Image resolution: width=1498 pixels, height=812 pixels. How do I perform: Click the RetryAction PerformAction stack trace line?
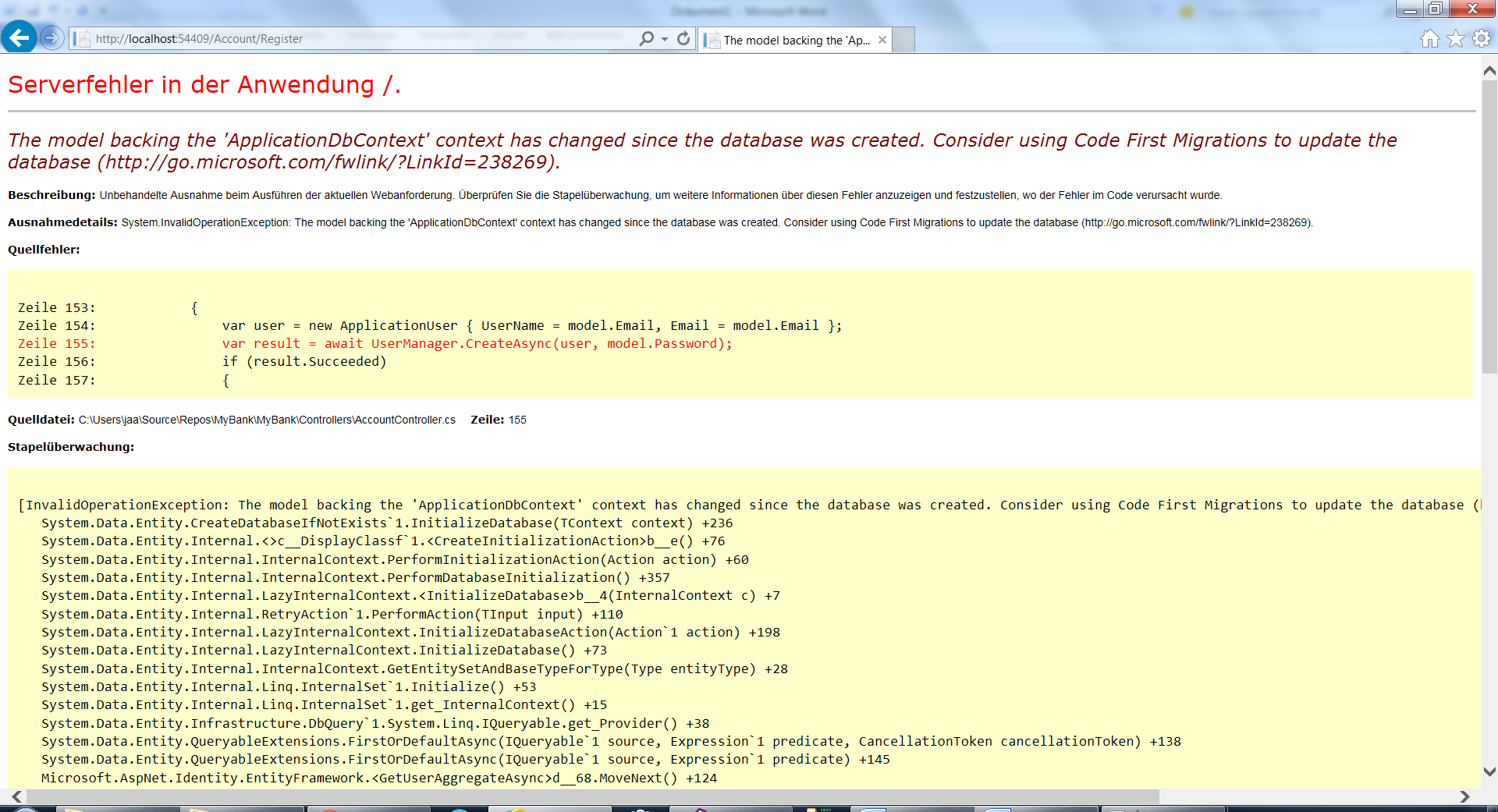(x=332, y=614)
